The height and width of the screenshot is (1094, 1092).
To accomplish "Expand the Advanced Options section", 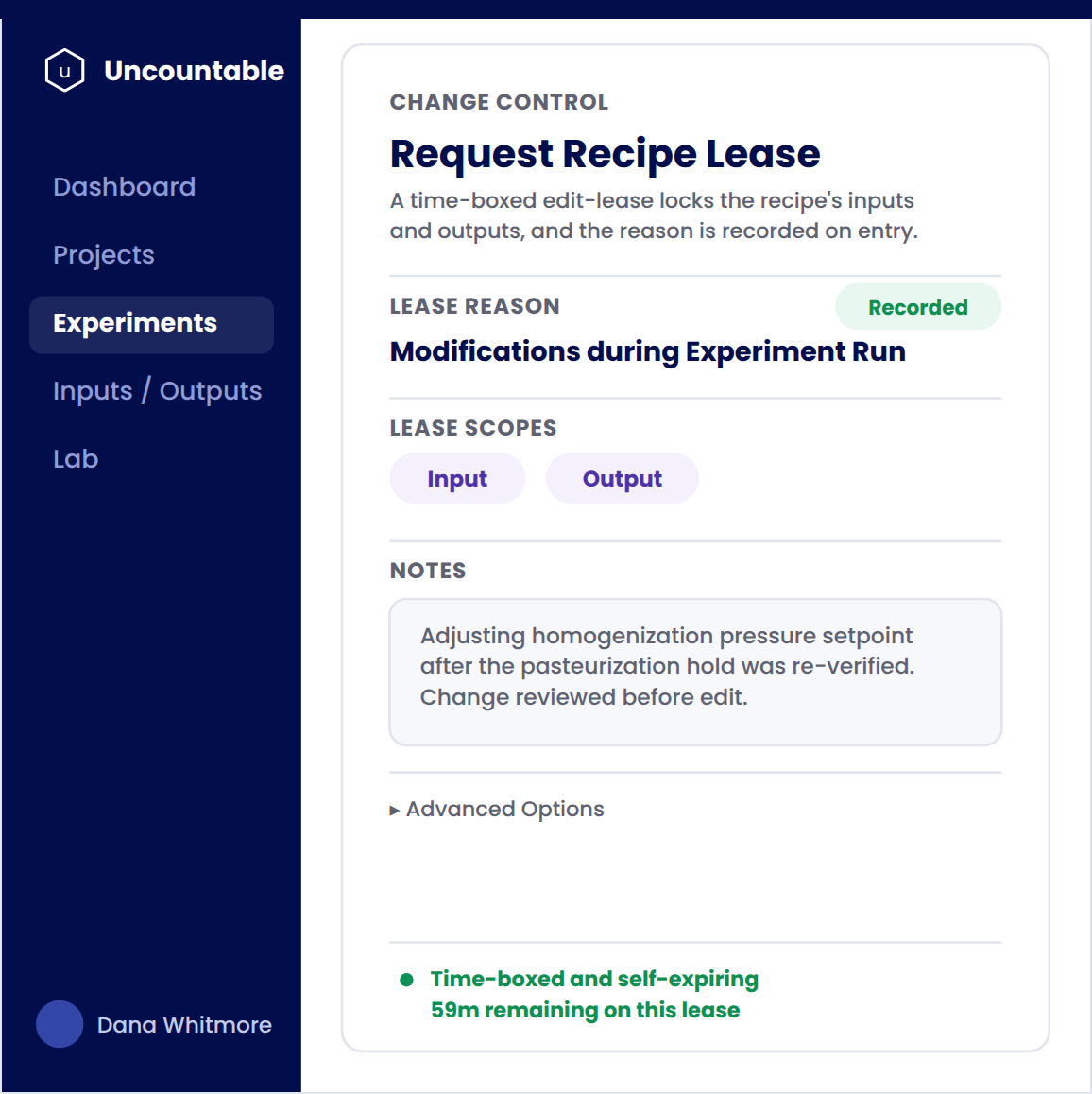I will pyautogui.click(x=497, y=810).
